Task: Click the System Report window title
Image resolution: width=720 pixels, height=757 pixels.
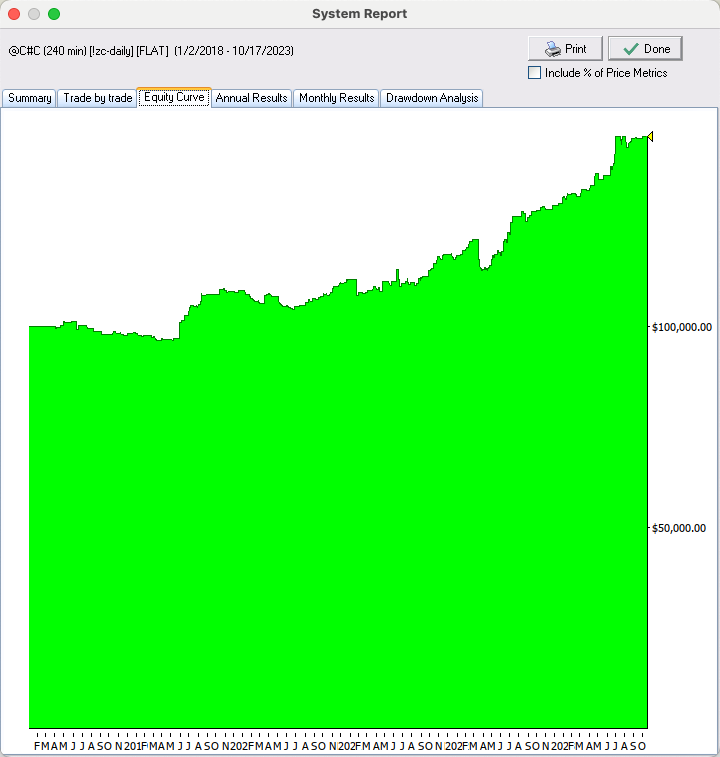Action: click(360, 14)
